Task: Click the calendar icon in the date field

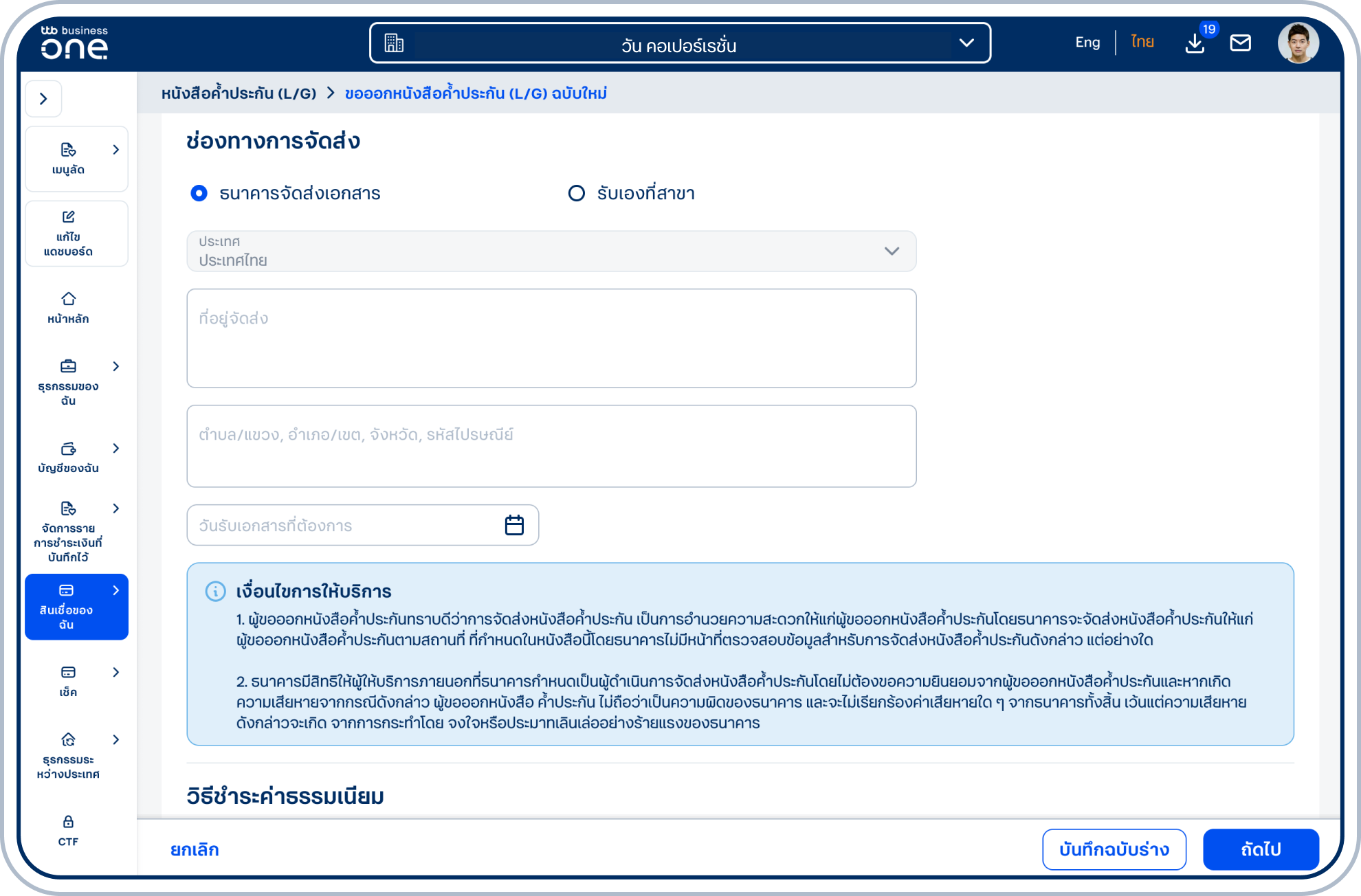Action: pyautogui.click(x=514, y=525)
